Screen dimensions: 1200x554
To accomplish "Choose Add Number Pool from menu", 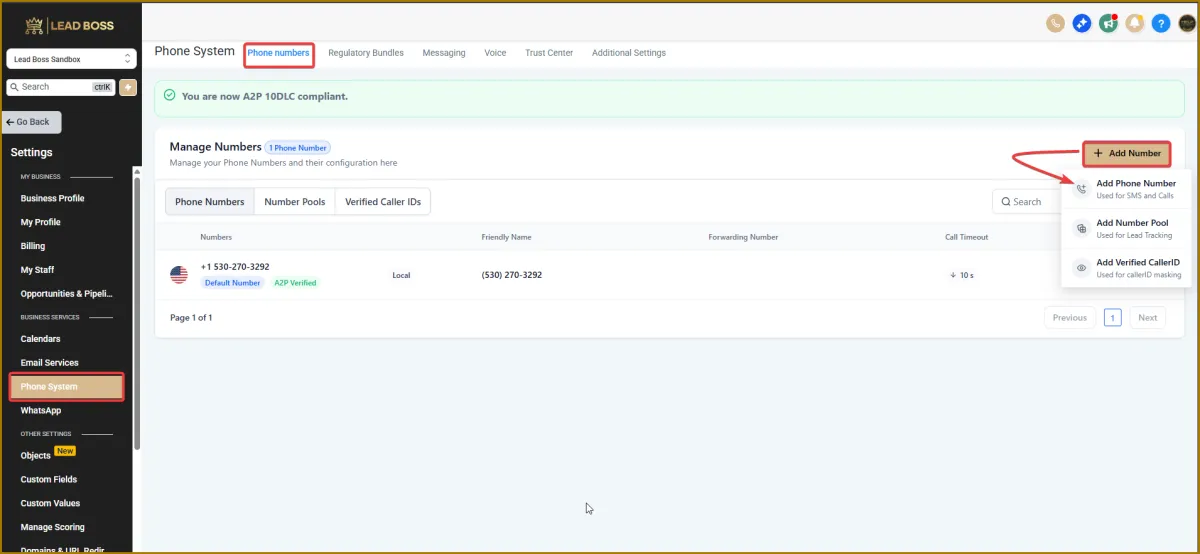I will (x=1128, y=229).
